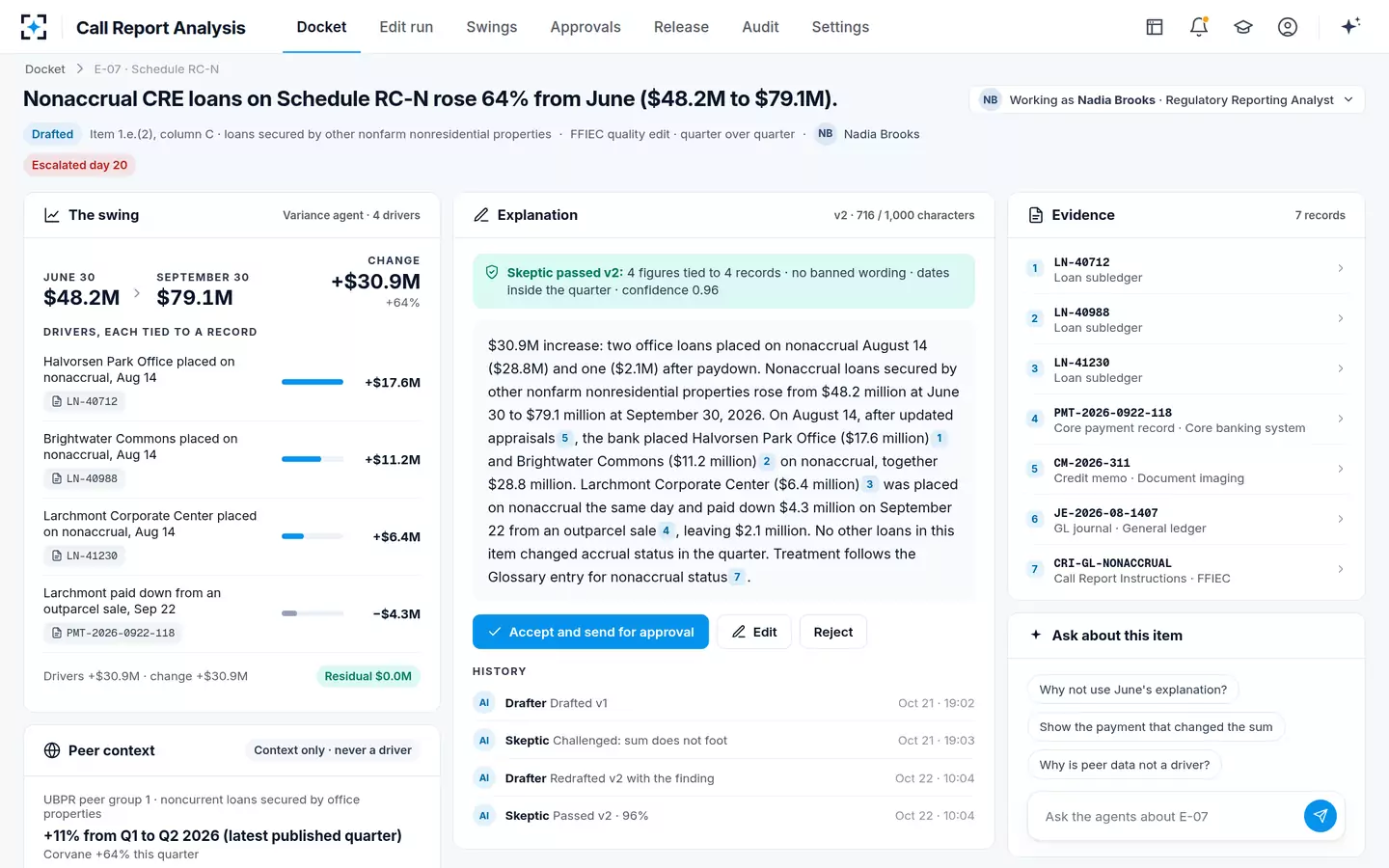Image resolution: width=1389 pixels, height=868 pixels.
Task: Open the notifications bell
Action: click(1199, 27)
